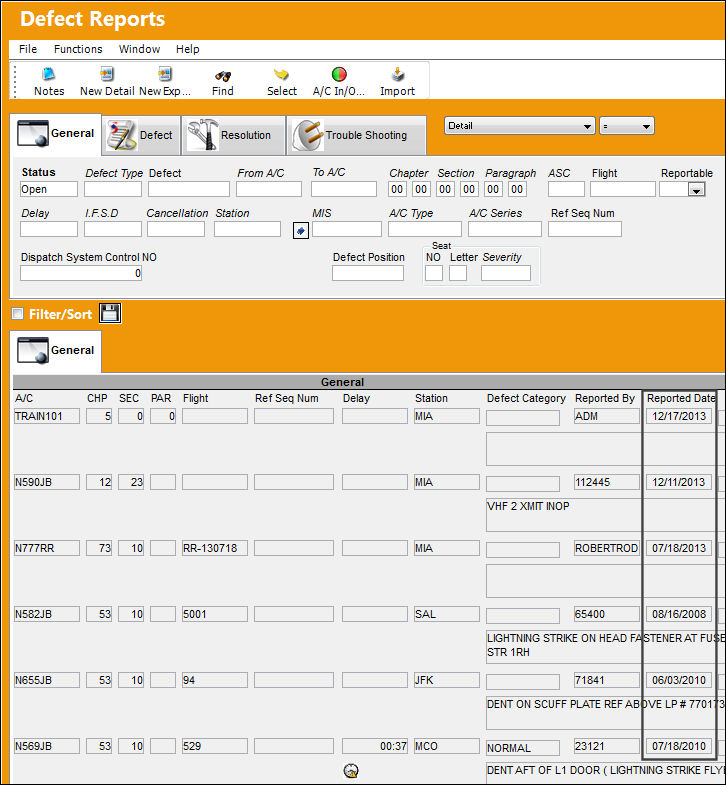Select the upper General tab
The image size is (726, 785).
point(56,134)
